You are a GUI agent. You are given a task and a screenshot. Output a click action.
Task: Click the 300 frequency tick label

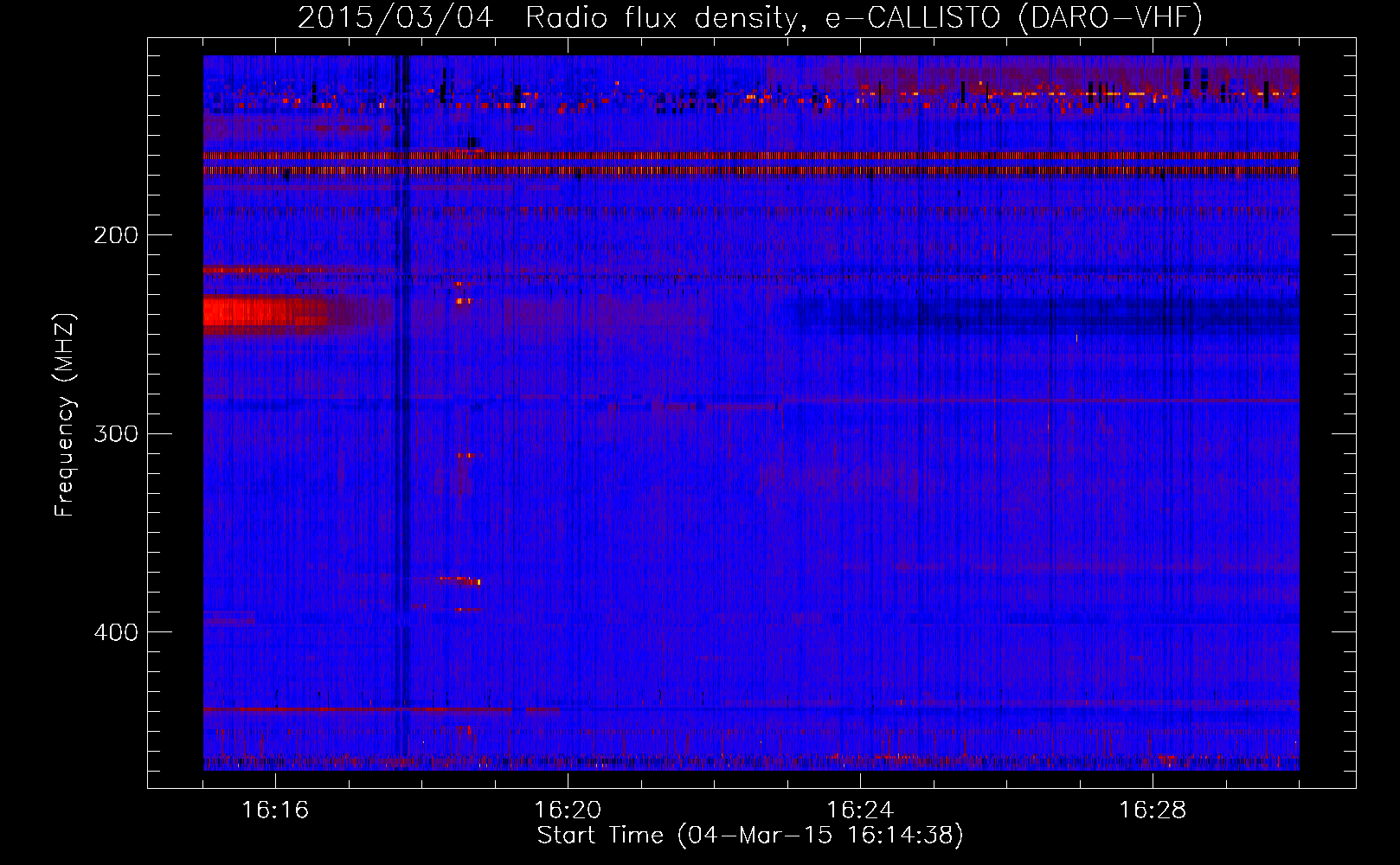[116, 432]
